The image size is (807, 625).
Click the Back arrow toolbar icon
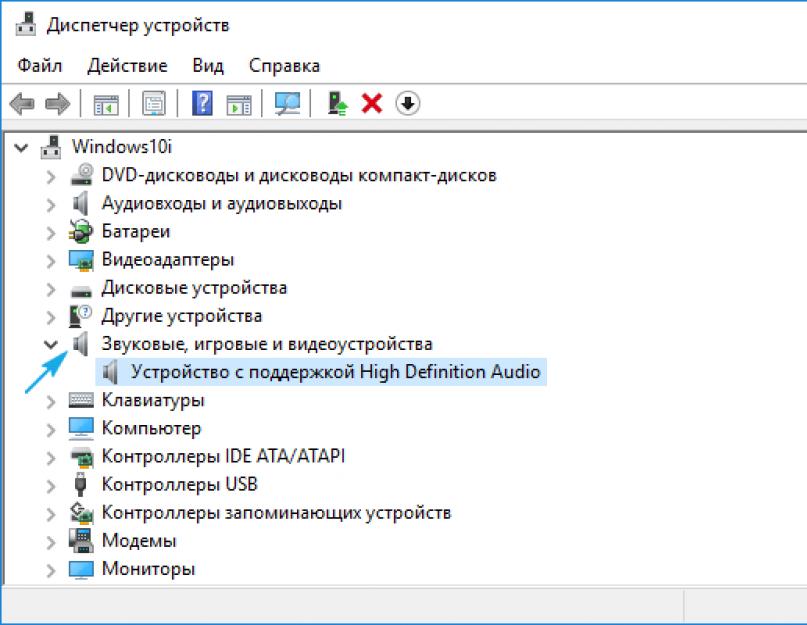22,104
